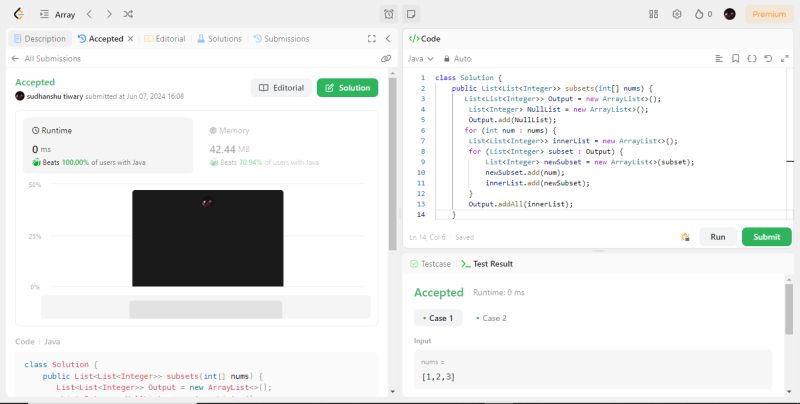Select the Runtime stats card
Image resolution: width=800 pixels, height=404 pixels.
[x=108, y=145]
